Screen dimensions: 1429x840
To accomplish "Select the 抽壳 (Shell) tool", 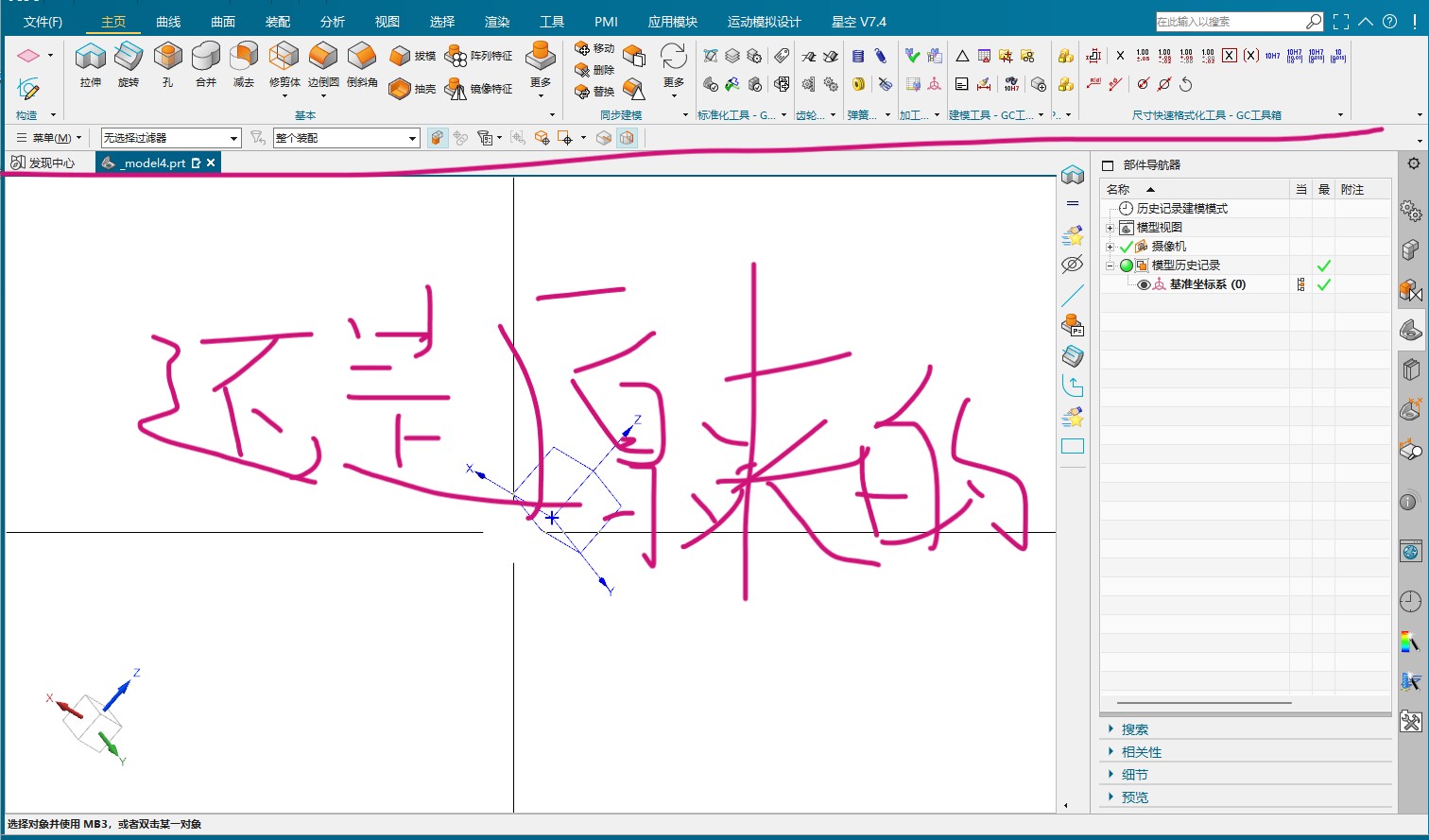I will point(413,89).
